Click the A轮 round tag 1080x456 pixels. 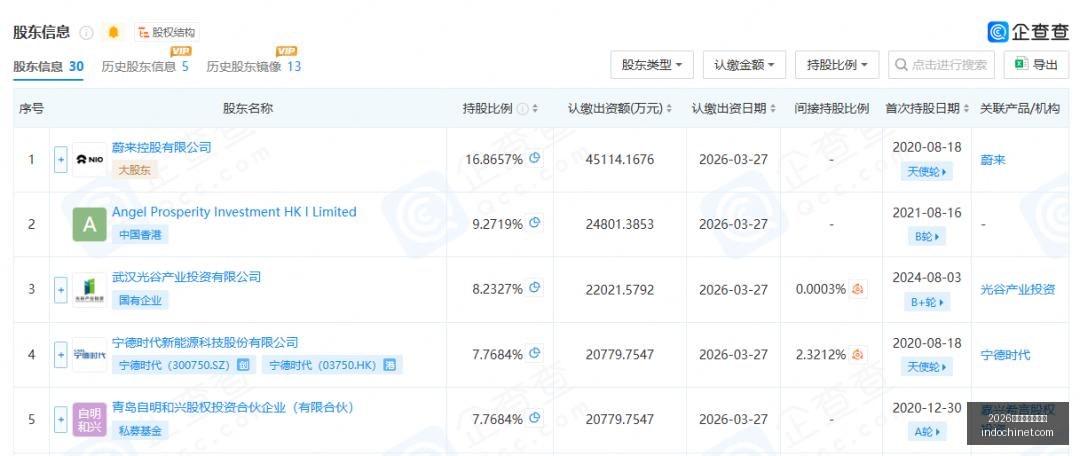tap(926, 432)
